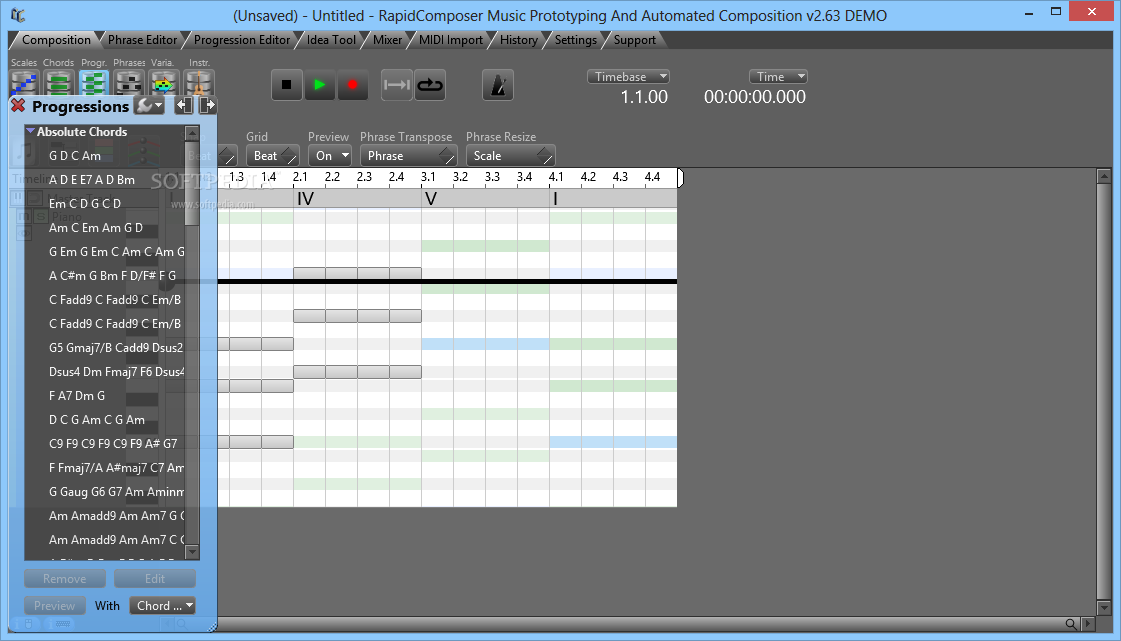
Task: Switch to the Phrase Editor tab
Action: pyautogui.click(x=142, y=40)
